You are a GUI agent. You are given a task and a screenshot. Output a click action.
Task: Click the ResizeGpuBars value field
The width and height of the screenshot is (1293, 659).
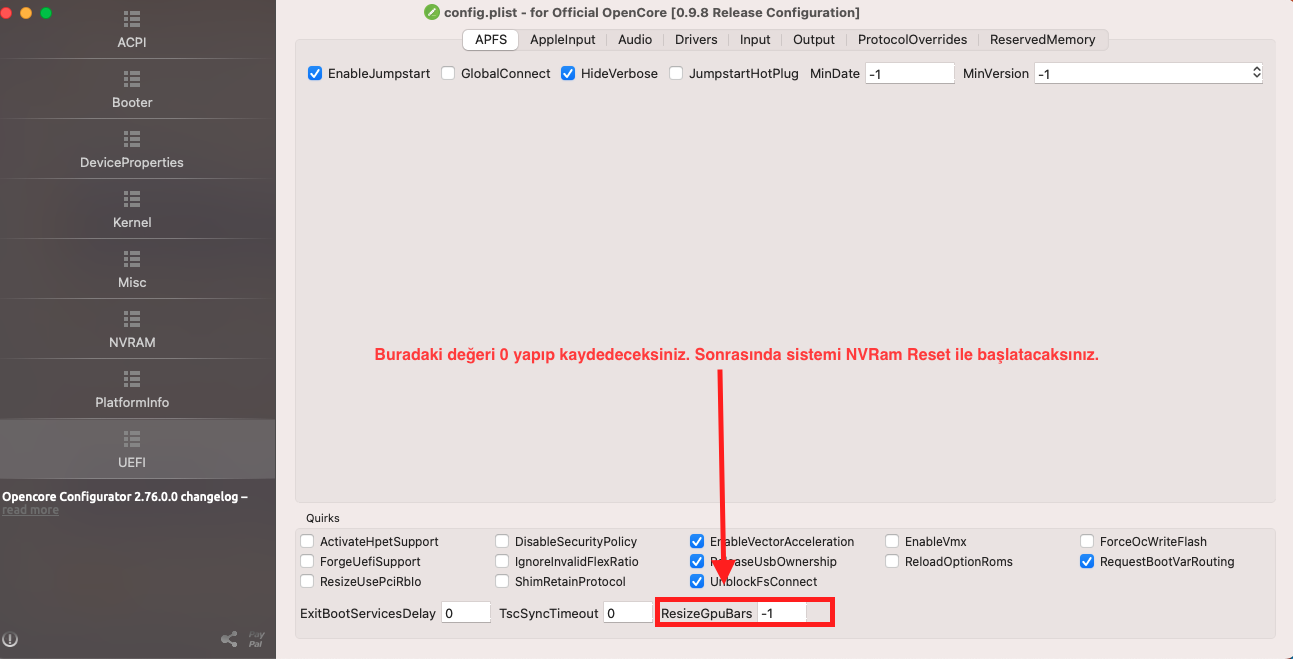coord(781,613)
